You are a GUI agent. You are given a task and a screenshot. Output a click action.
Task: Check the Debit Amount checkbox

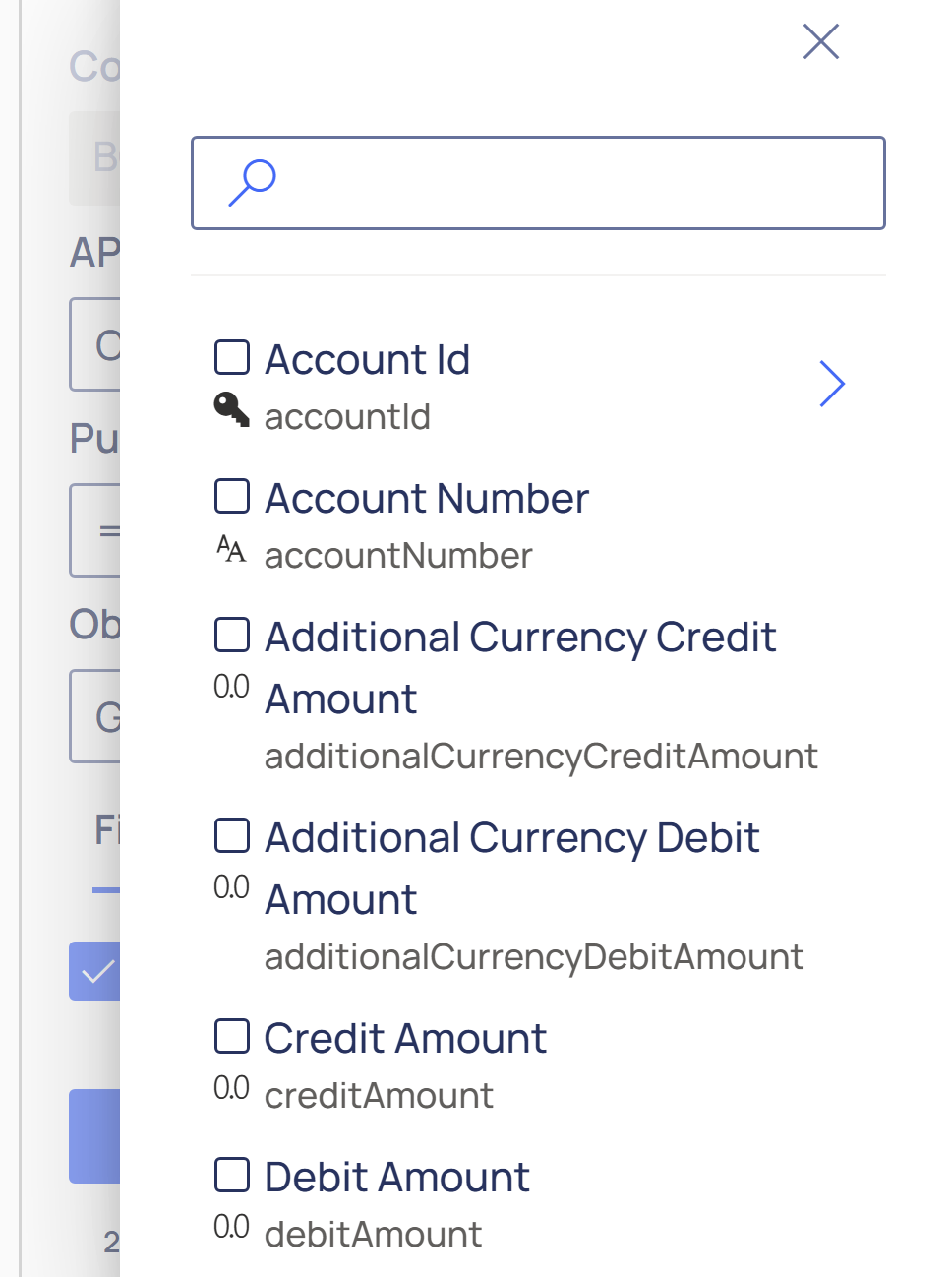232,1175
